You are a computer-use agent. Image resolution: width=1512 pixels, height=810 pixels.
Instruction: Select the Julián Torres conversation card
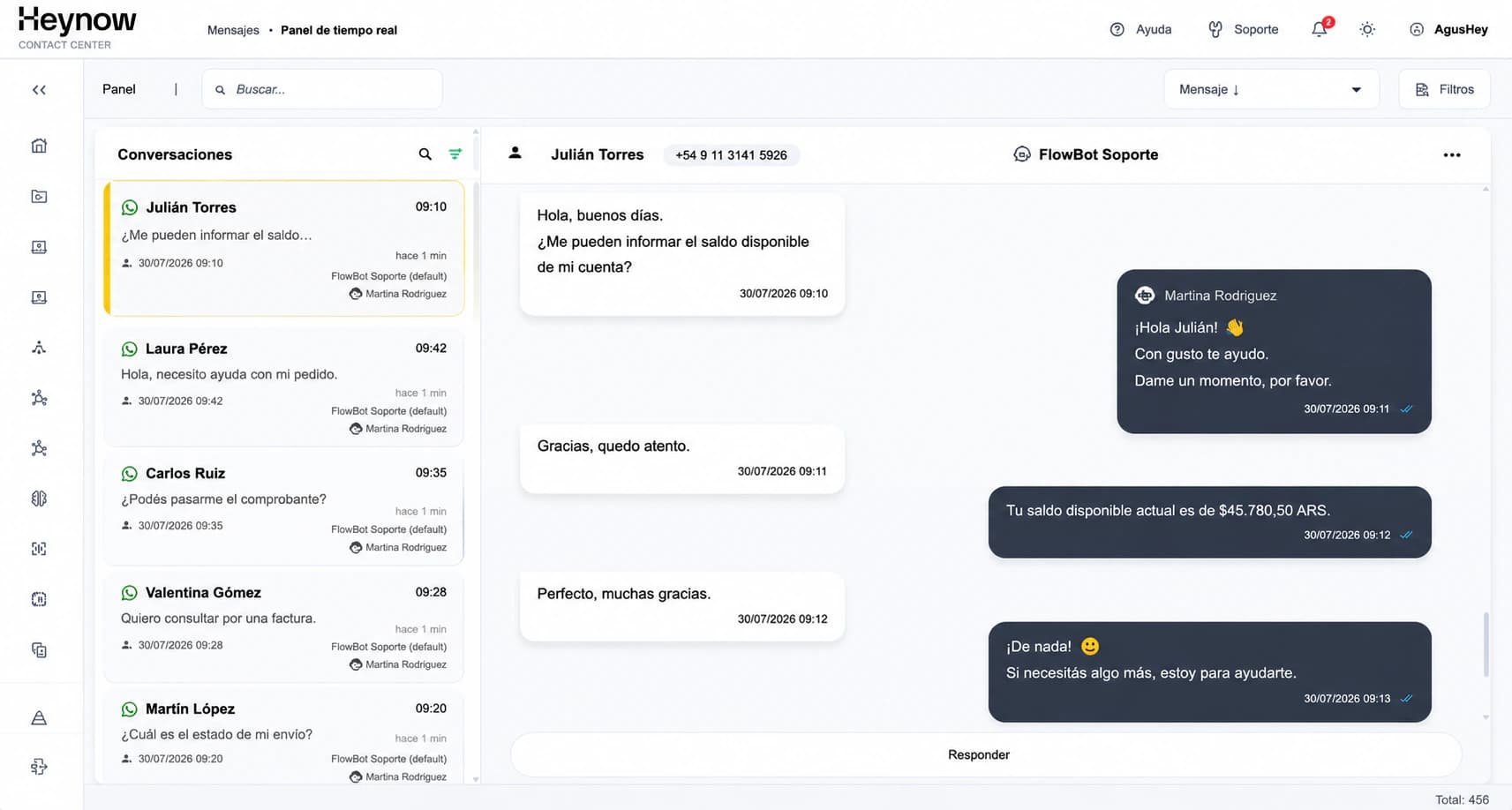[x=284, y=248]
